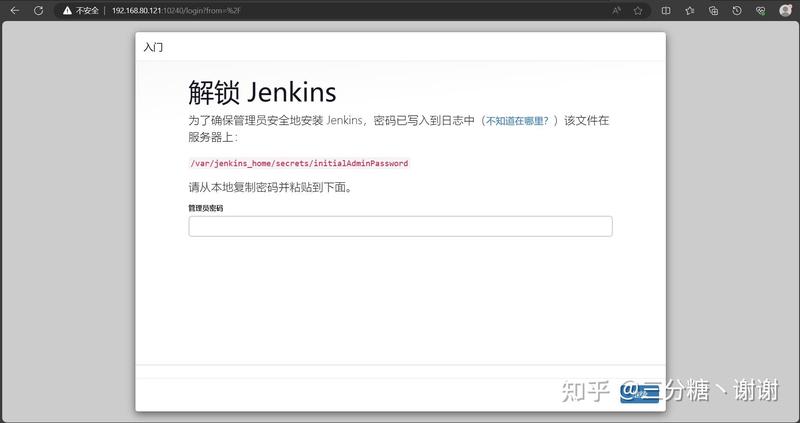Open the browser history icon
Screen dimensions: 800x423
(737, 10)
